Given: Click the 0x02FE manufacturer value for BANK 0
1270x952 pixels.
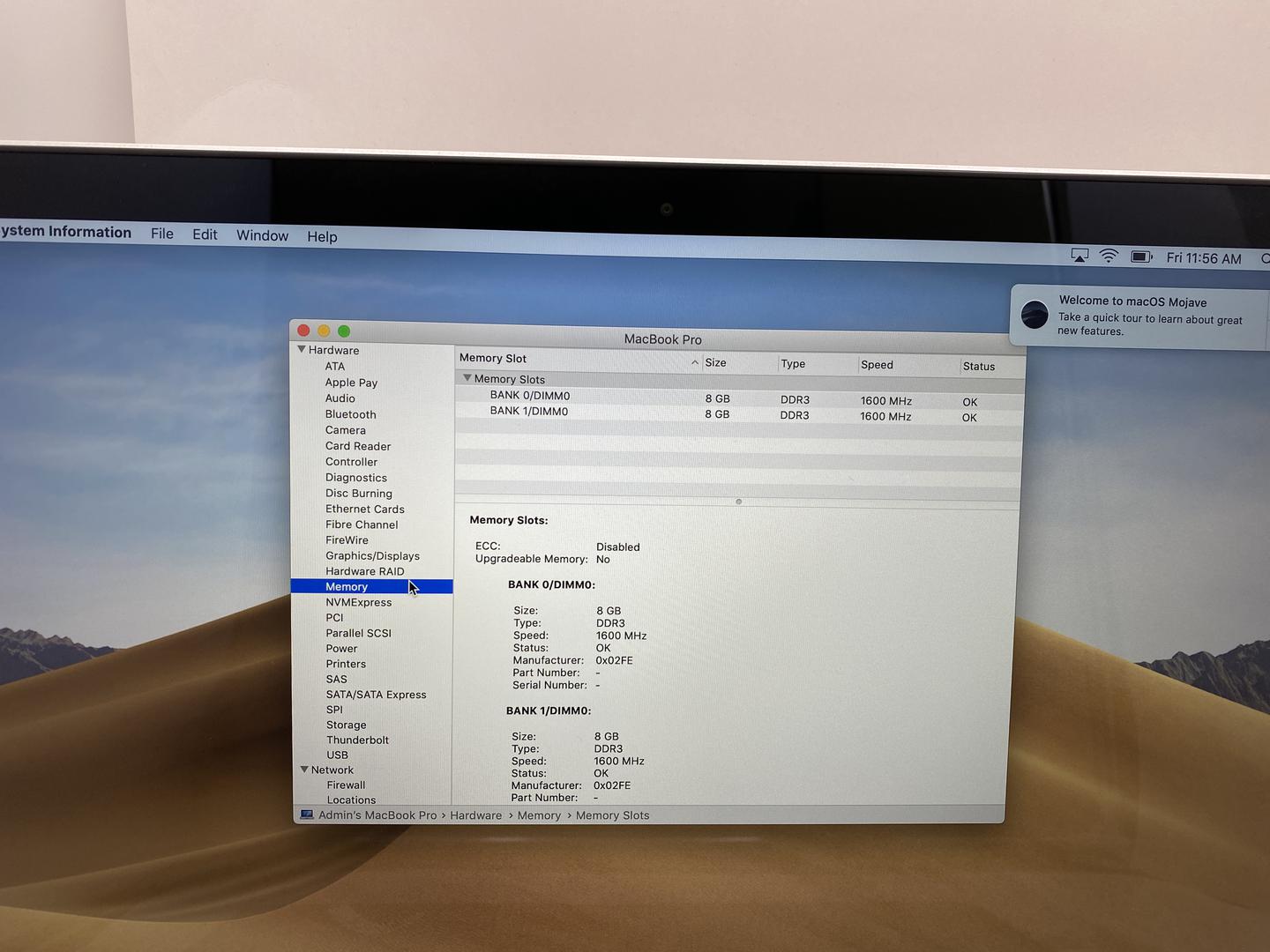Looking at the screenshot, I should [614, 659].
